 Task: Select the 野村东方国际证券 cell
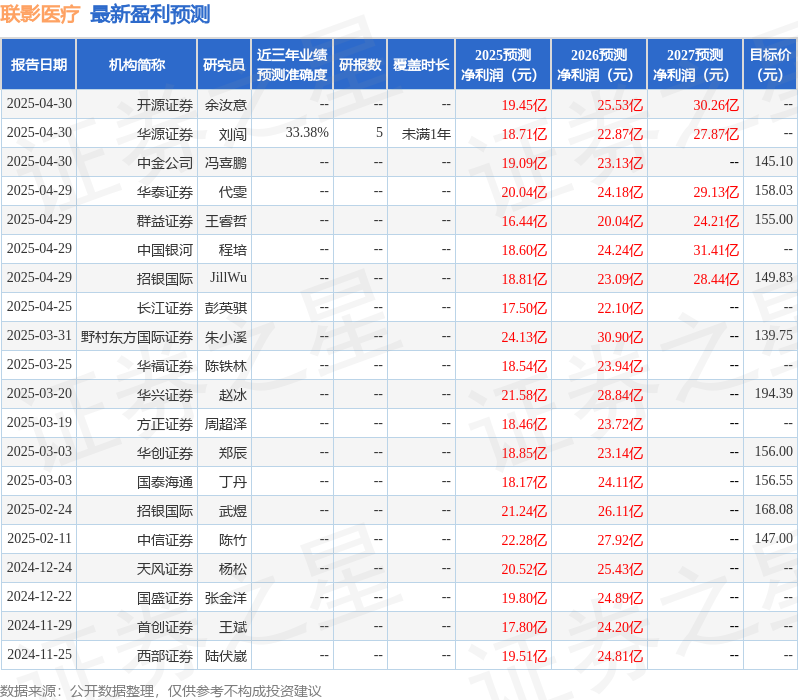137,338
